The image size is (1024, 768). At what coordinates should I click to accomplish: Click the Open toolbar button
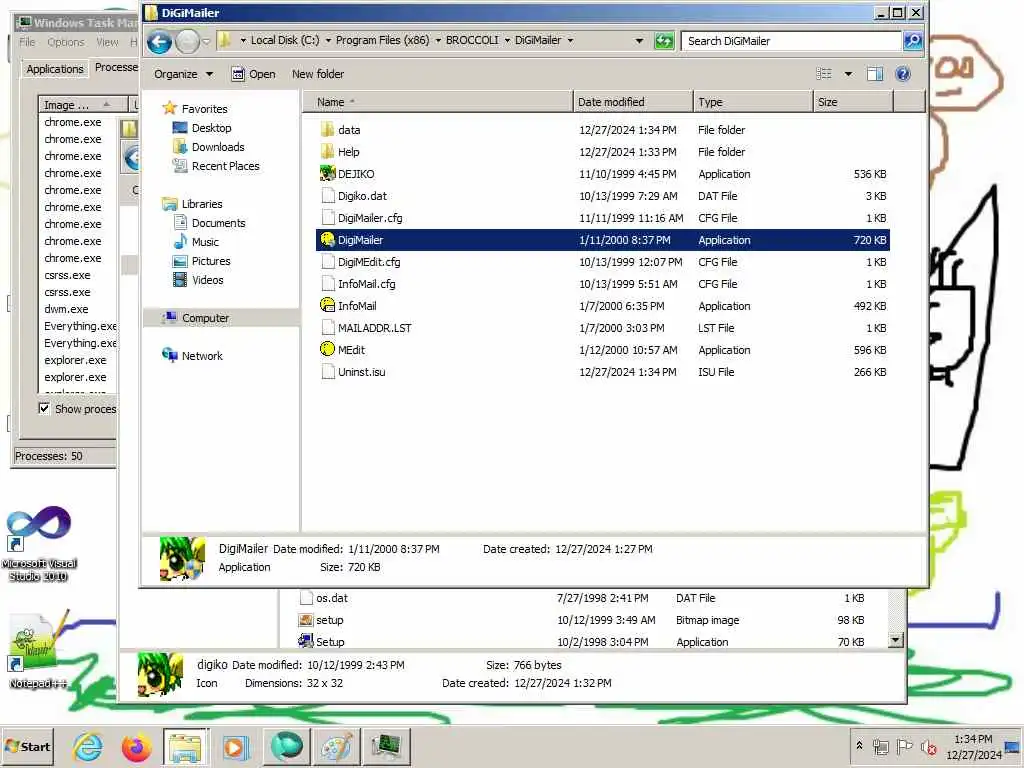[253, 74]
